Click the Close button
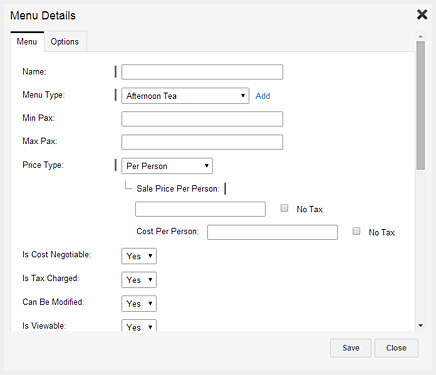 pos(396,348)
